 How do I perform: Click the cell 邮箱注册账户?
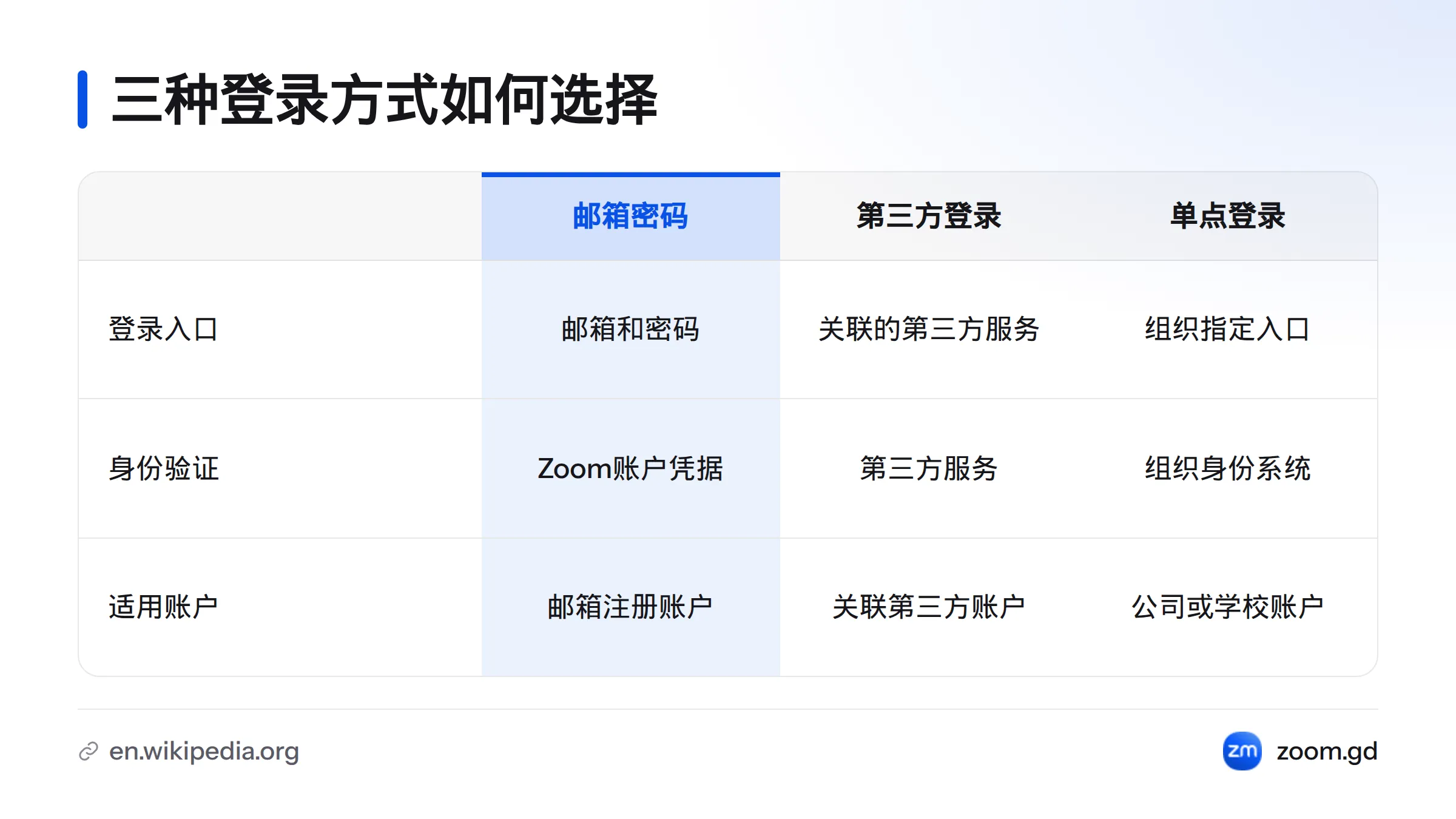click(630, 607)
